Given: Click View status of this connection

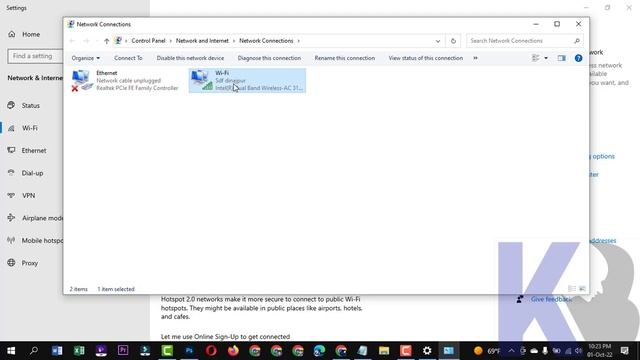Looking at the screenshot, I should (426, 58).
